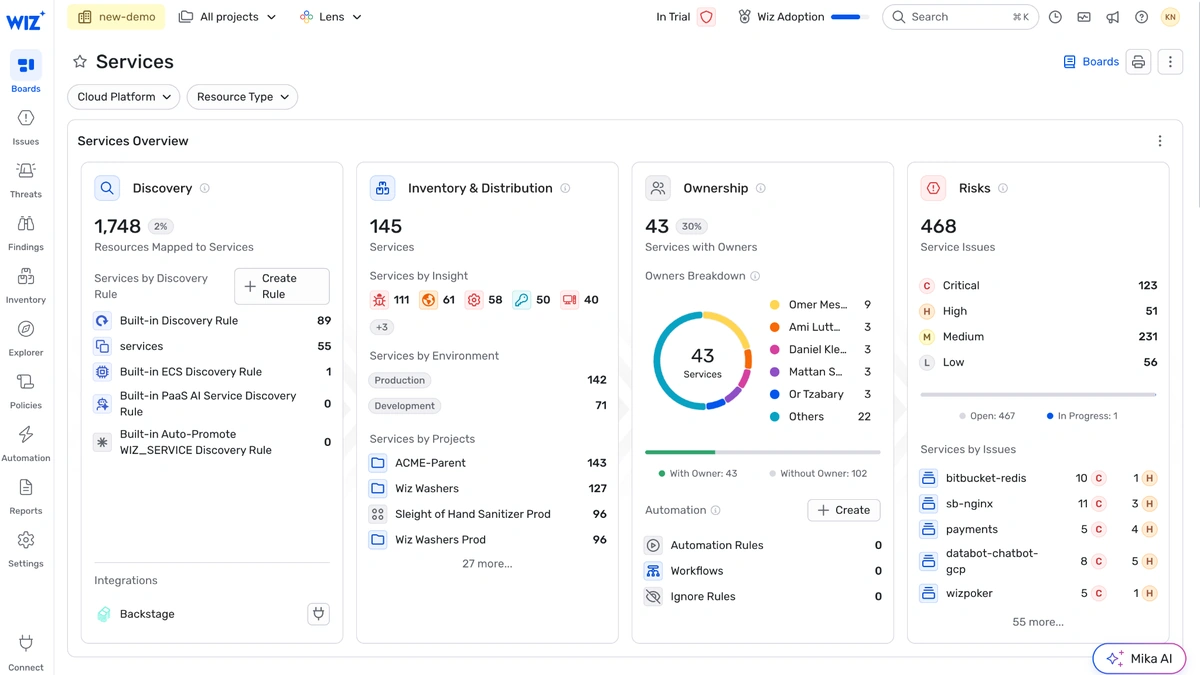Go to Boards in sidebar
Viewport: 1200px width, 675px height.
26,74
